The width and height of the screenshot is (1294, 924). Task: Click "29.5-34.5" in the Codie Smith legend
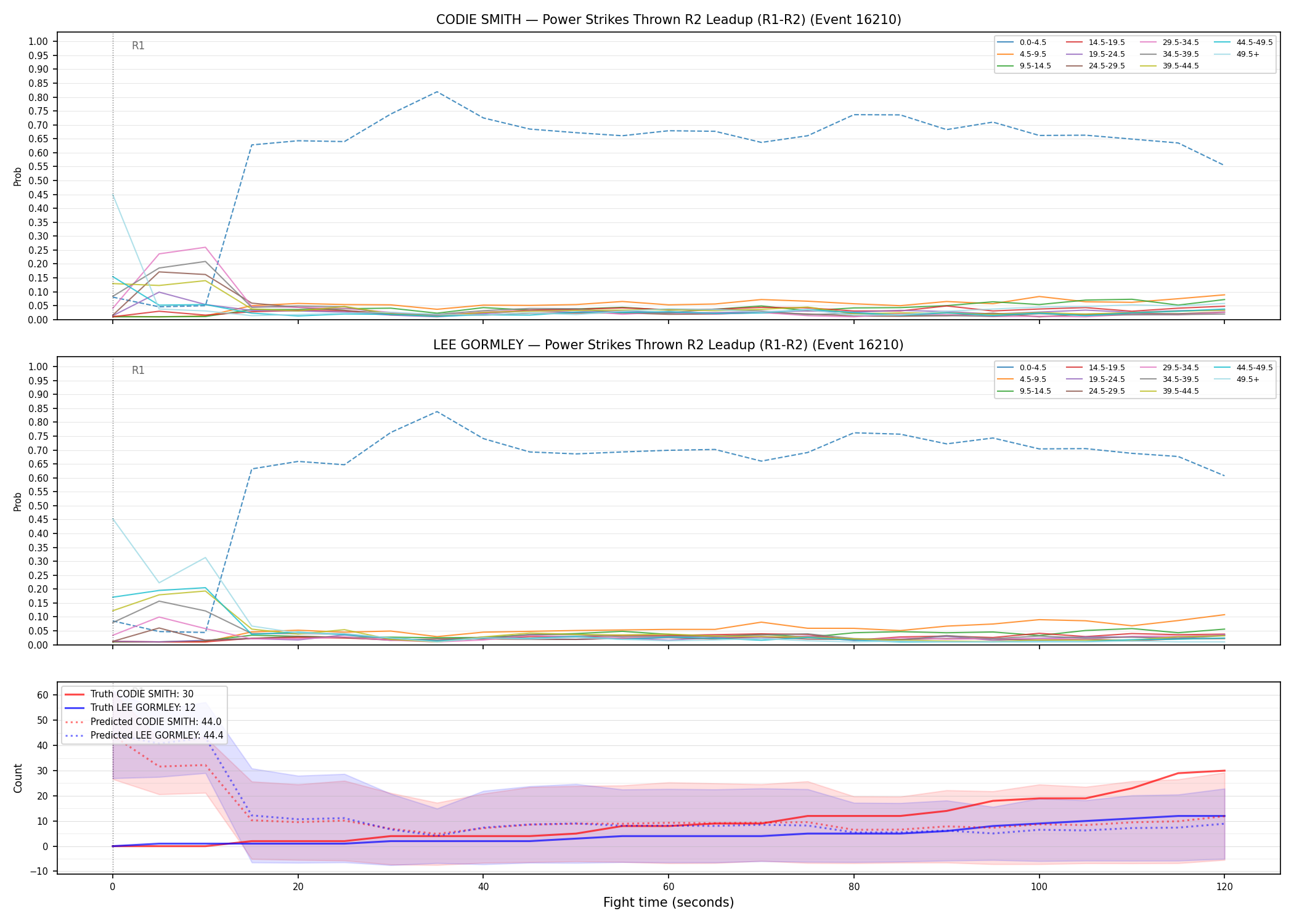(1181, 43)
